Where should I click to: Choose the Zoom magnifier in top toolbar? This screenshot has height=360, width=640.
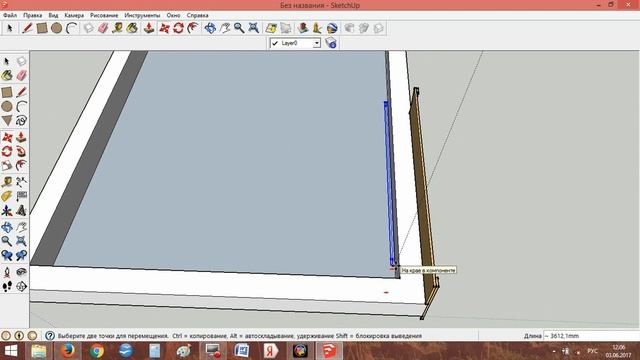(239, 28)
